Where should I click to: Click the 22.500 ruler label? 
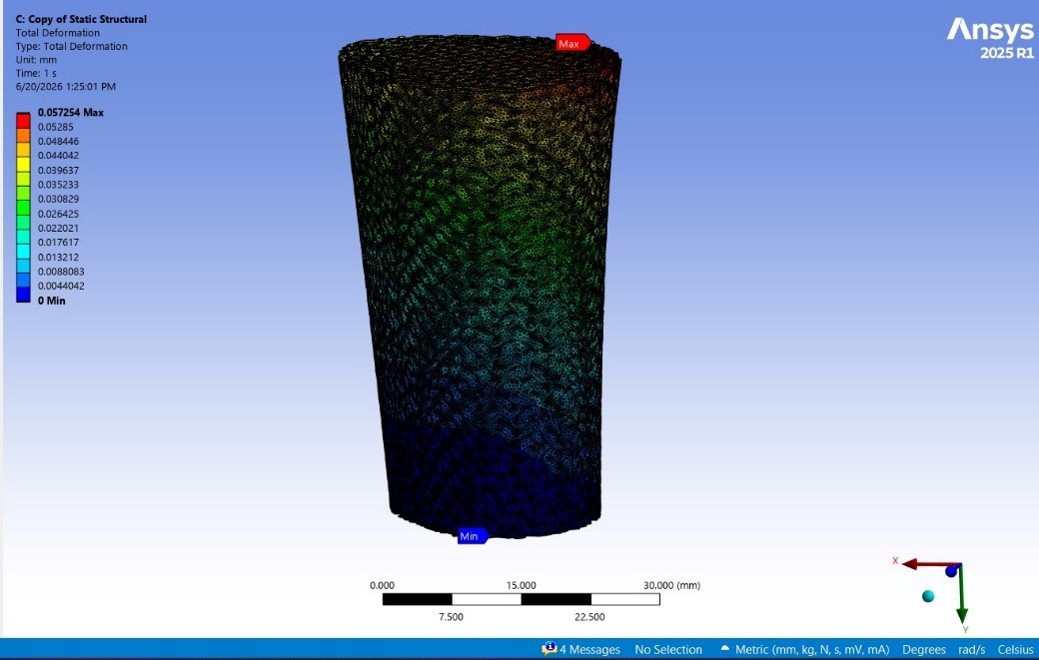click(x=590, y=617)
